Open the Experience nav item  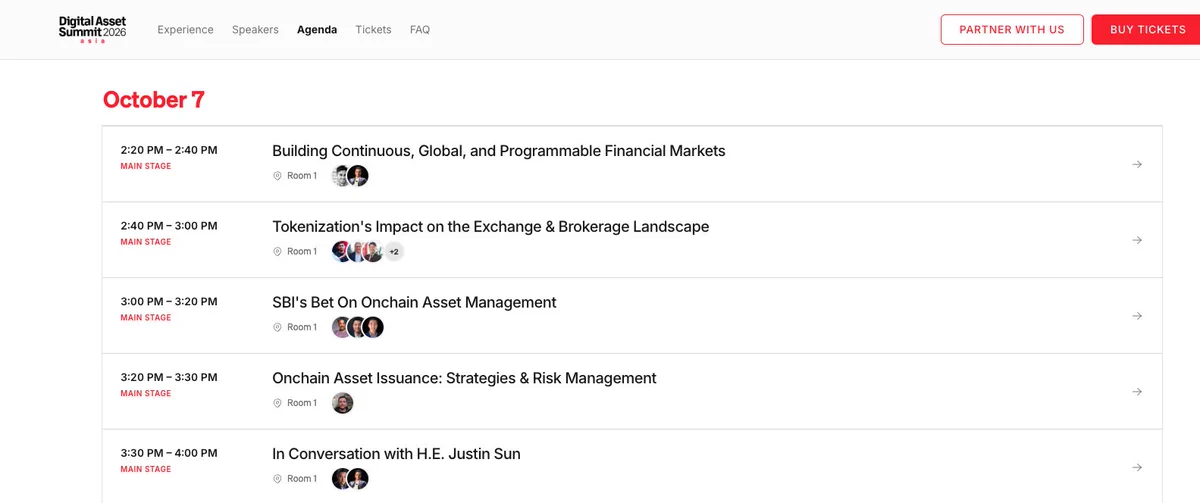click(x=185, y=30)
